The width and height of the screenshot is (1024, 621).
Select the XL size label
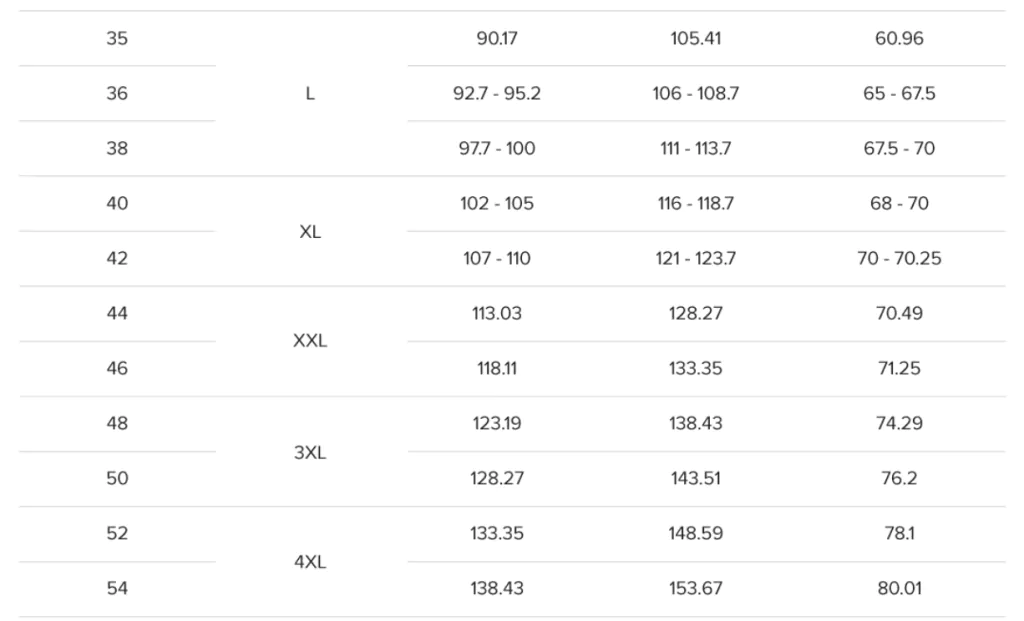pos(310,232)
